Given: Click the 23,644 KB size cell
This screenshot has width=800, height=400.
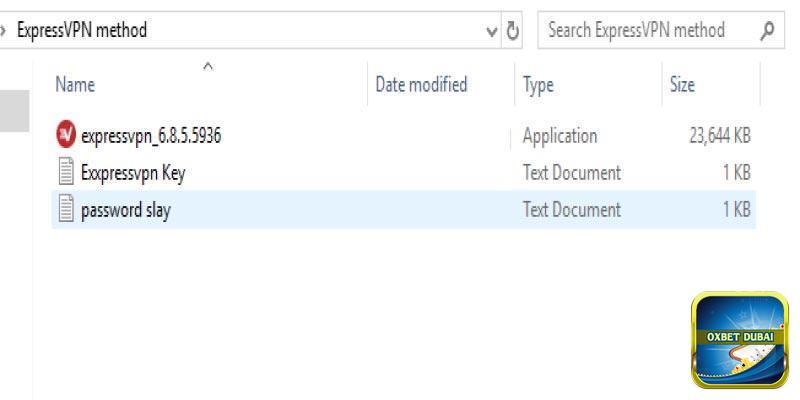Looking at the screenshot, I should tap(719, 136).
